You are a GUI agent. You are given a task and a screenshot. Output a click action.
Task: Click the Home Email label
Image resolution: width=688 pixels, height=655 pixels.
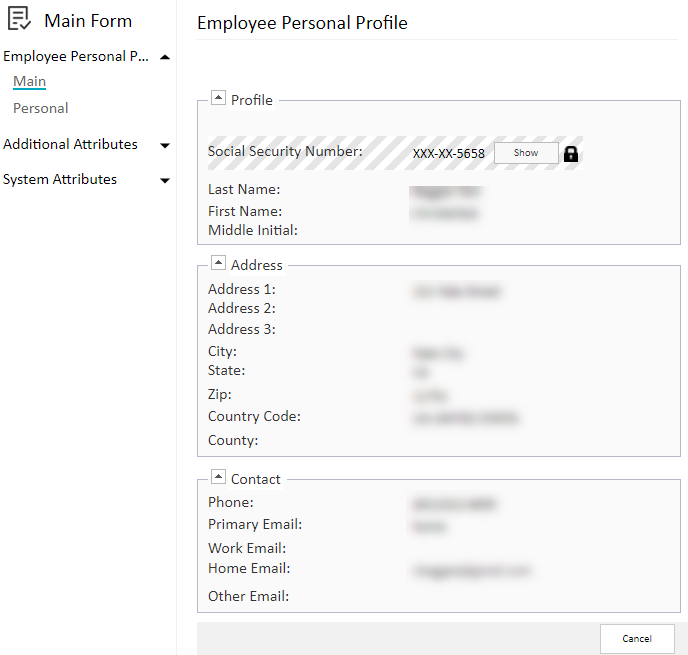click(x=249, y=568)
